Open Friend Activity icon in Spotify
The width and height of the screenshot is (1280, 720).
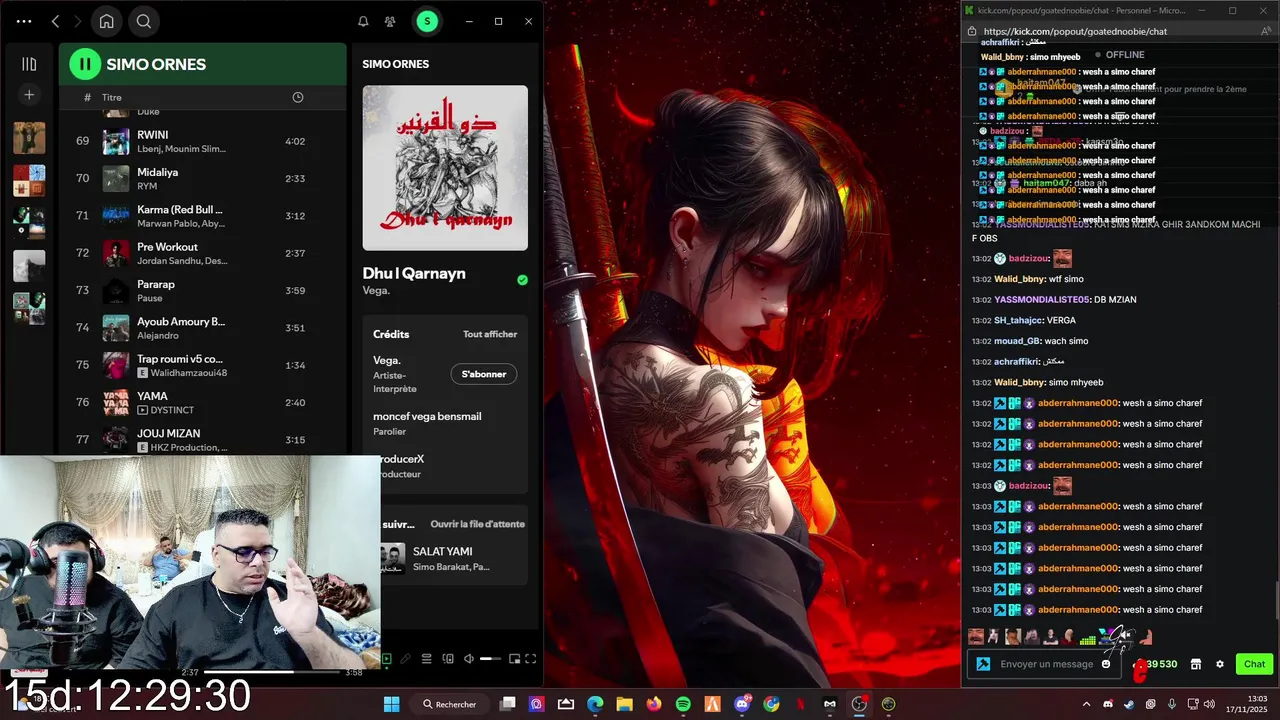390,21
